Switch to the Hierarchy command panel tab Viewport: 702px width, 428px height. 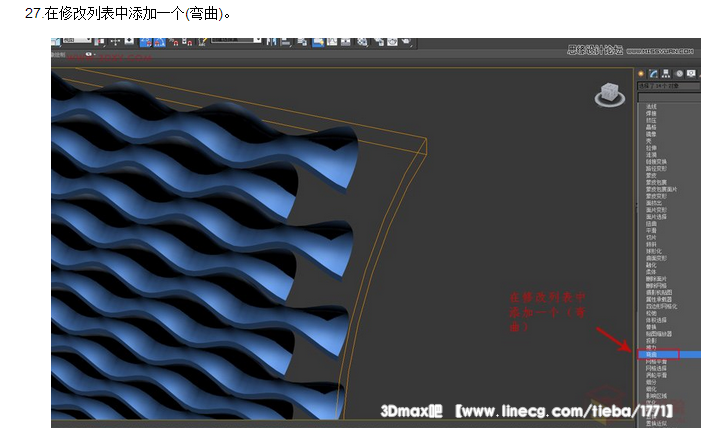(666, 73)
